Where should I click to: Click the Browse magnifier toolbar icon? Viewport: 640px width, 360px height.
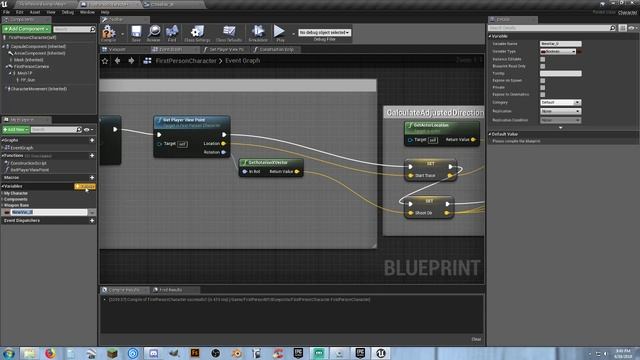coord(154,33)
